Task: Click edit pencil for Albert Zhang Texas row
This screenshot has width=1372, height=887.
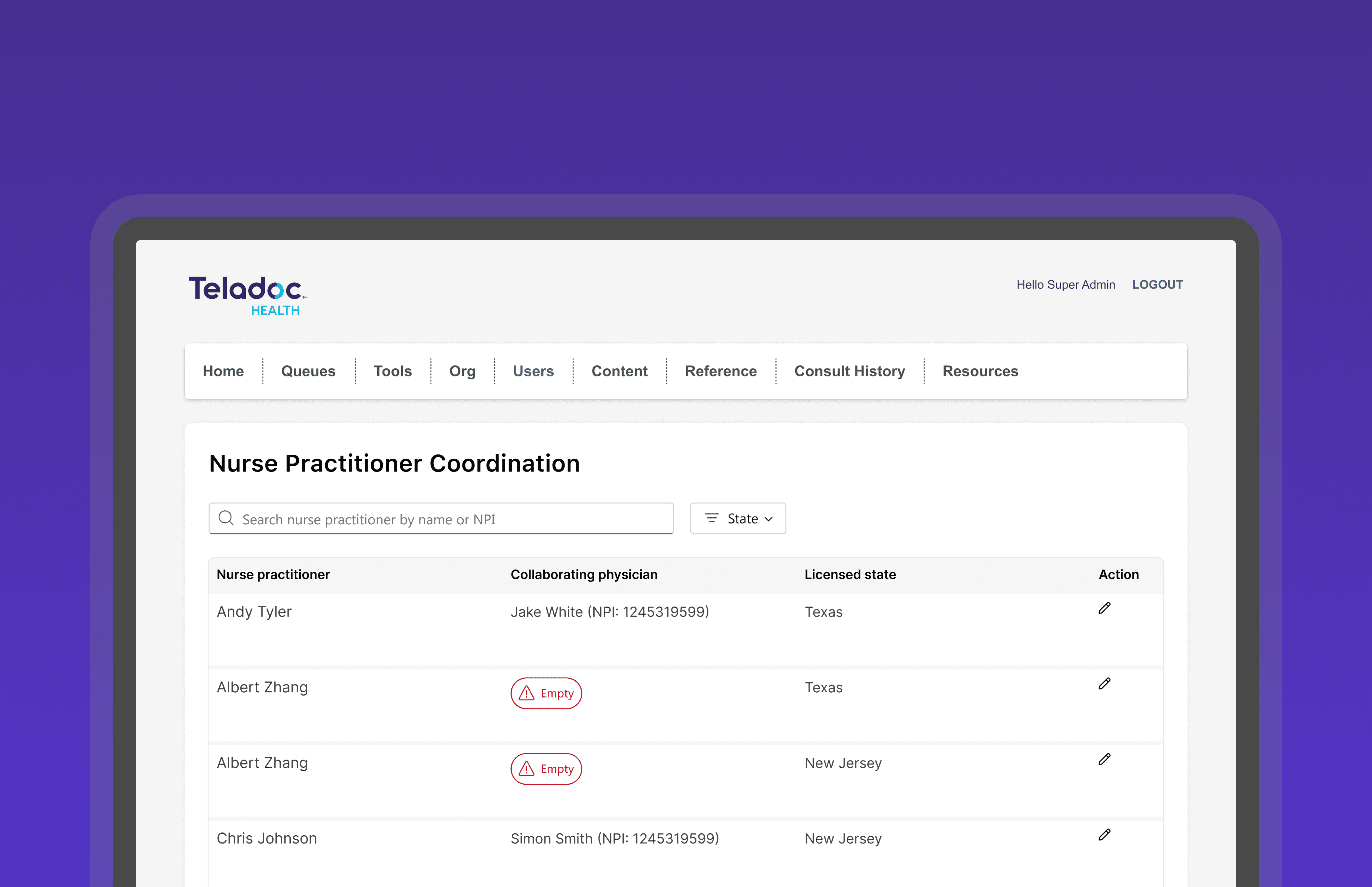Action: [1104, 684]
